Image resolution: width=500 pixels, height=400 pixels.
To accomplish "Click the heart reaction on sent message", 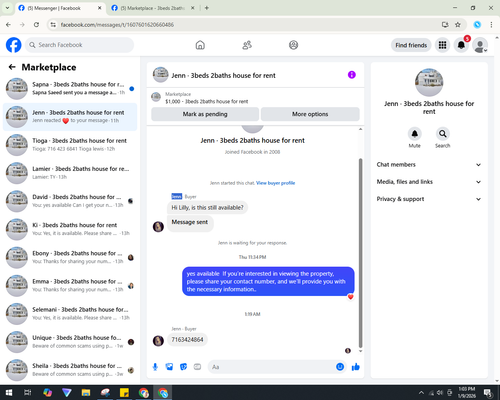I will [x=350, y=297].
